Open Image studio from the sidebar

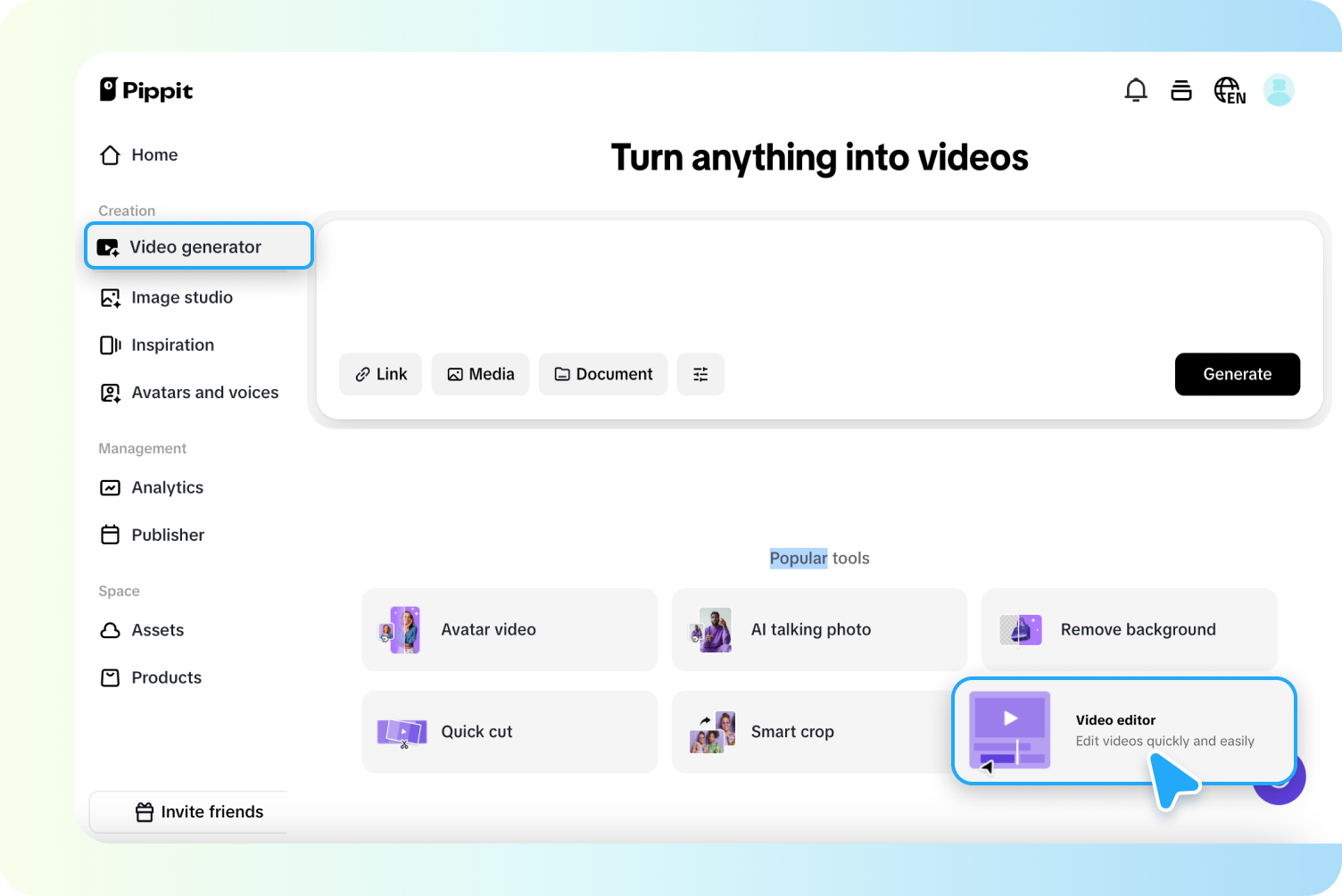tap(182, 297)
